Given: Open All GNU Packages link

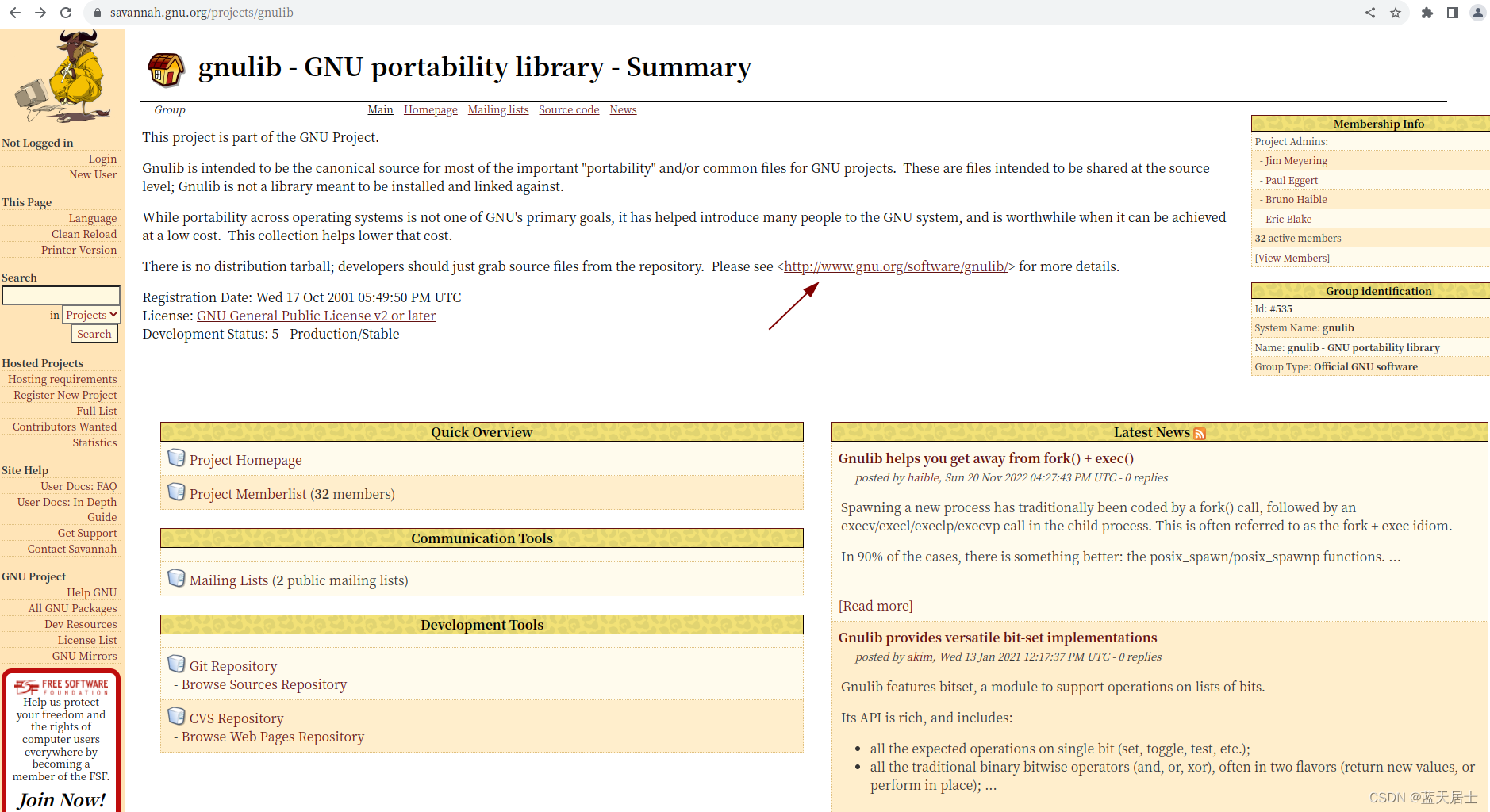Looking at the screenshot, I should [x=72, y=608].
